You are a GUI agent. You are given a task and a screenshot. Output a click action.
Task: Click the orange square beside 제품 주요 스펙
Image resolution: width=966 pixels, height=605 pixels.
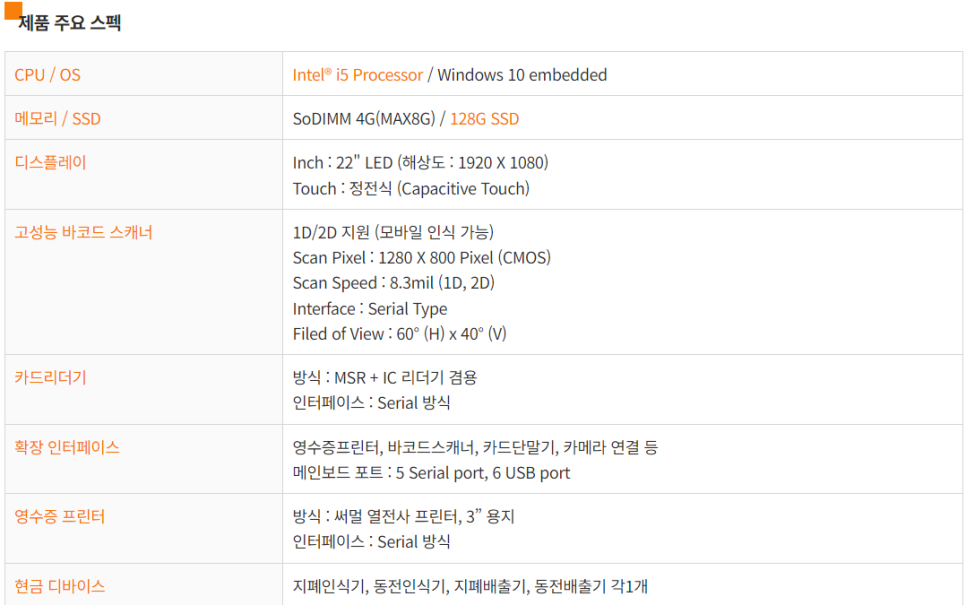click(x=13, y=10)
